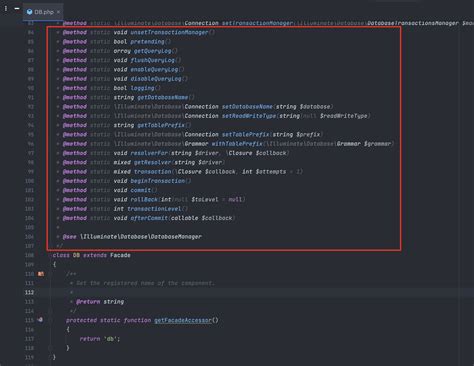Select the DB.php editor tab
The width and height of the screenshot is (474, 366).
[x=42, y=12]
